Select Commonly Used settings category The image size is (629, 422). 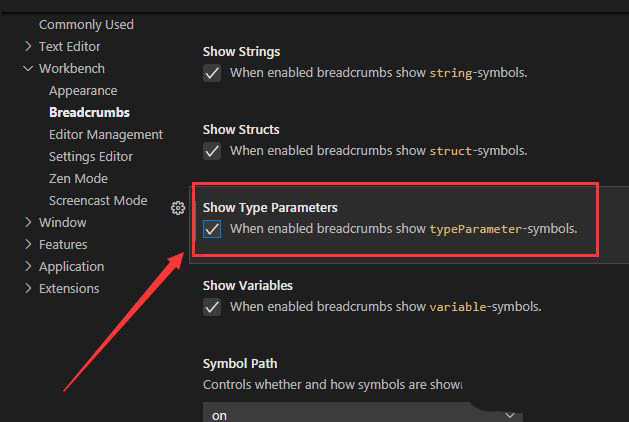point(86,24)
